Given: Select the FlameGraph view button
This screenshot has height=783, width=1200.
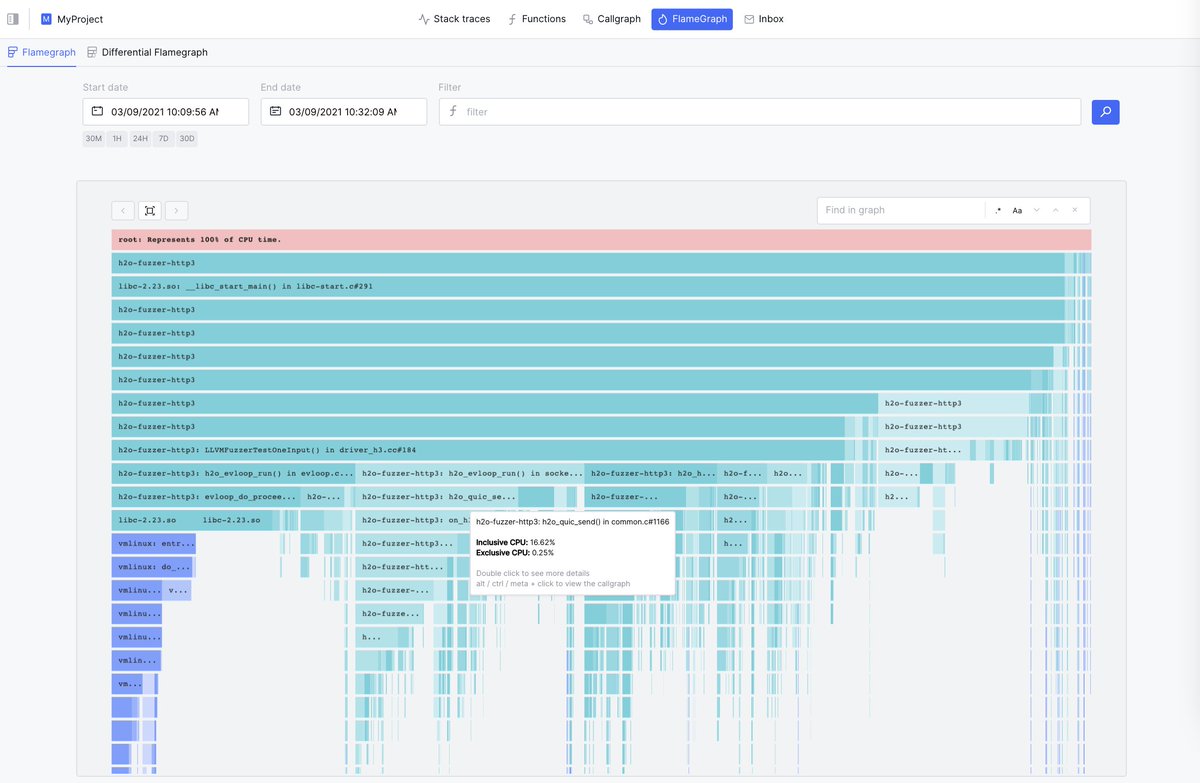Looking at the screenshot, I should [x=692, y=19].
